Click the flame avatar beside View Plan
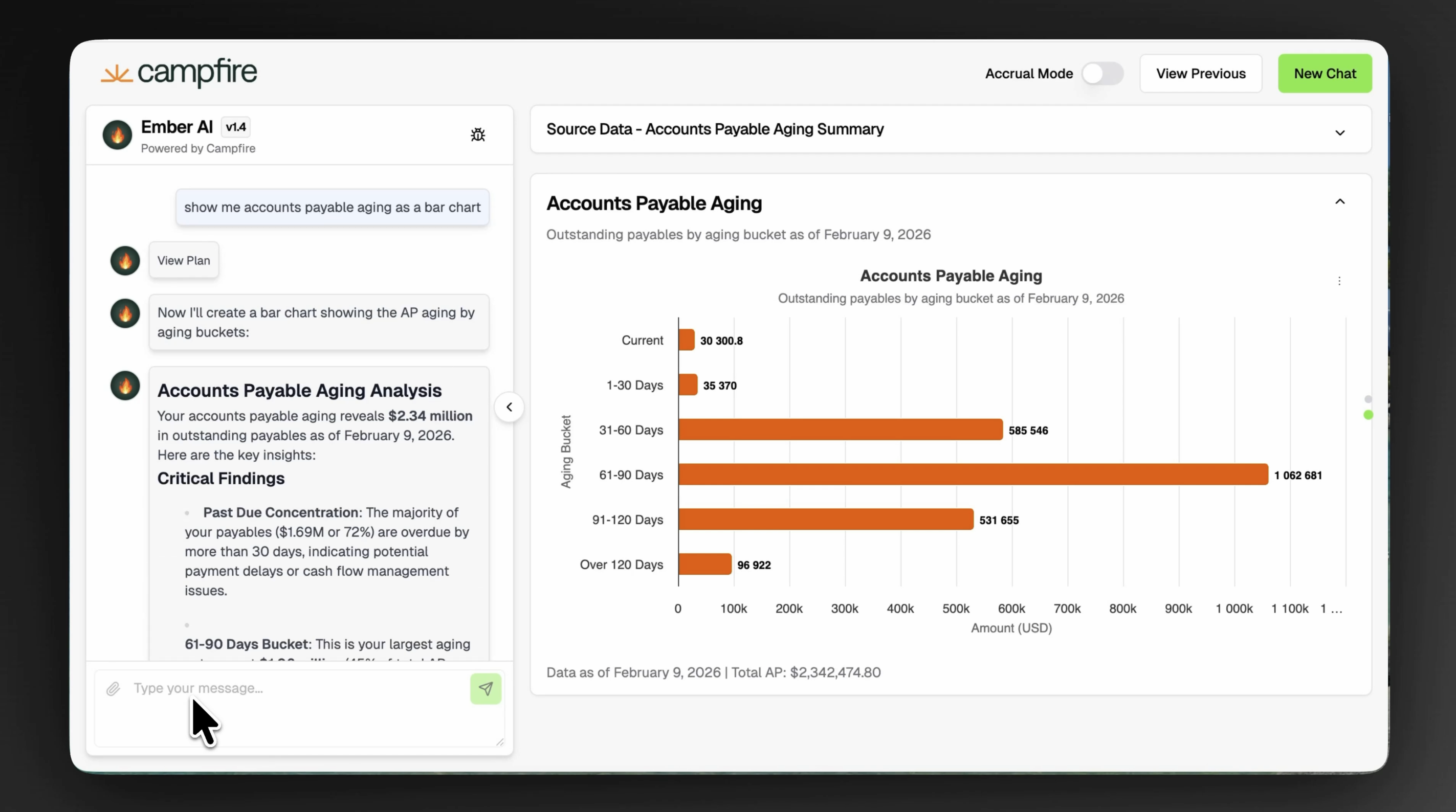Screen dimensions: 1456x812 [125, 260]
